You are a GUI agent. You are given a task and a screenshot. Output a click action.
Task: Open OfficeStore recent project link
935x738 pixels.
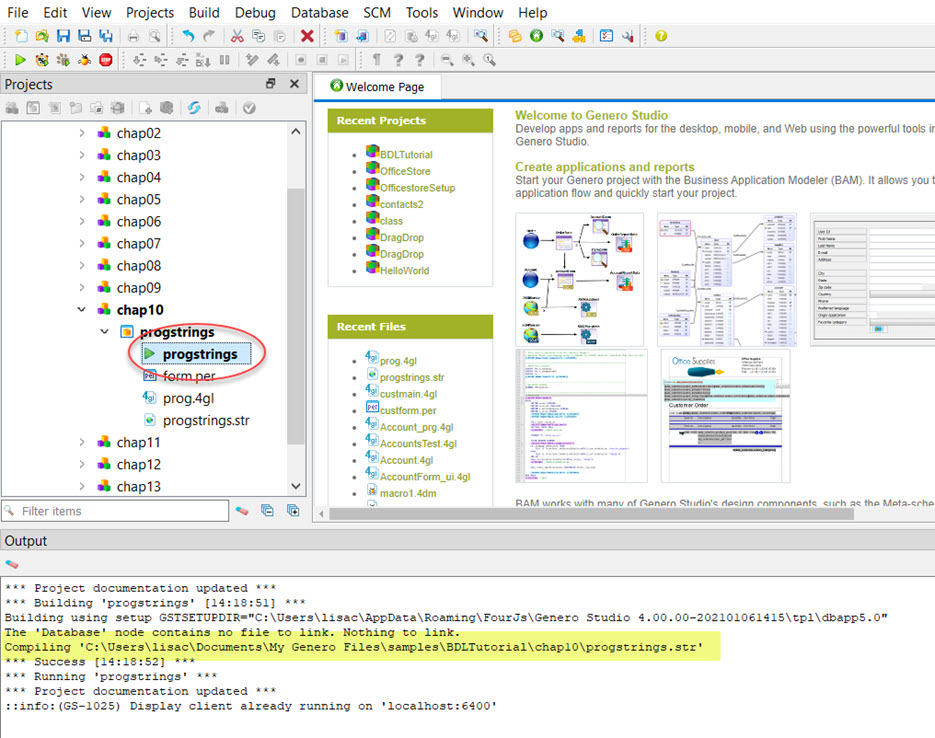pos(405,171)
